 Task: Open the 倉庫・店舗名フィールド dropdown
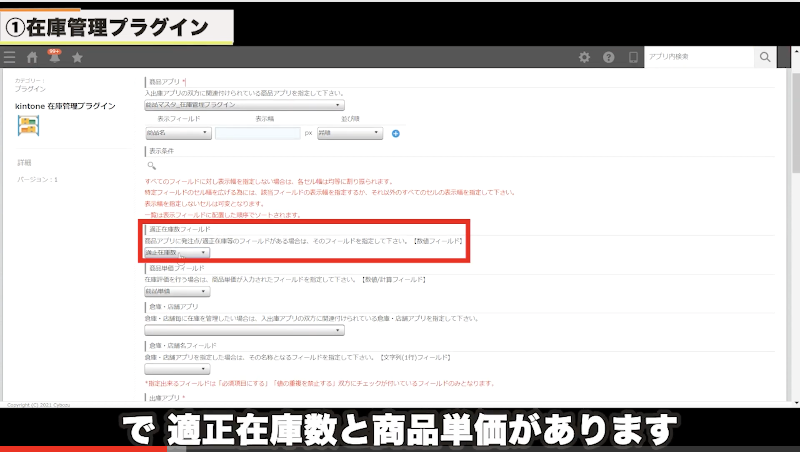(178, 368)
